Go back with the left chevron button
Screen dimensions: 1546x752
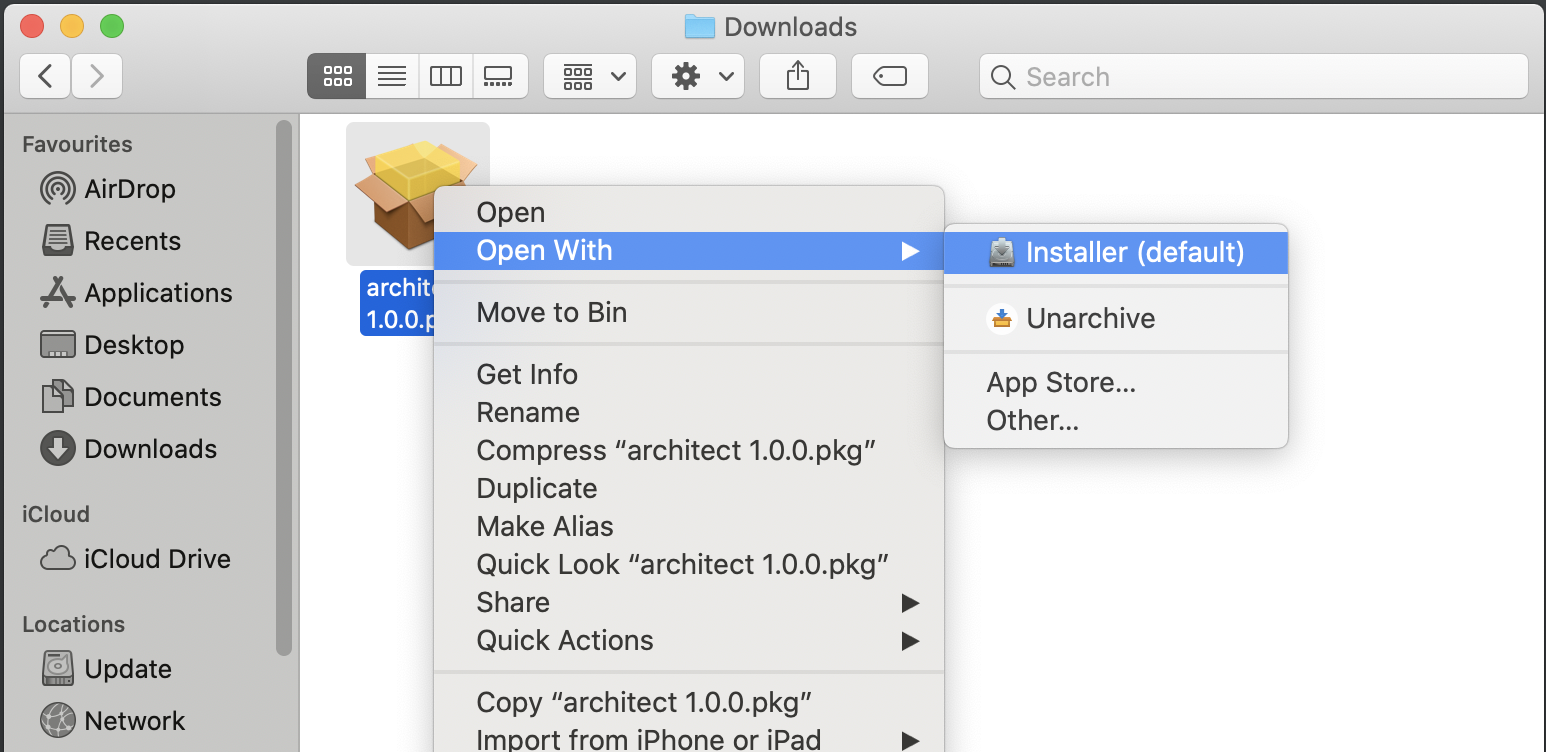[x=45, y=76]
